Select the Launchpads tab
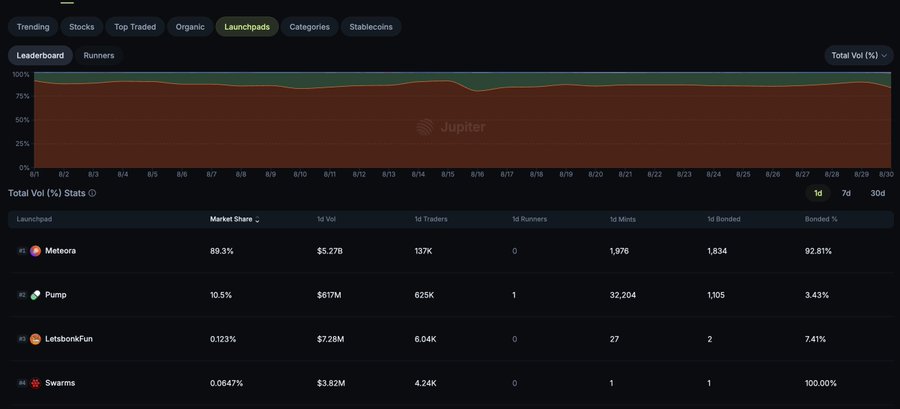 coord(247,27)
